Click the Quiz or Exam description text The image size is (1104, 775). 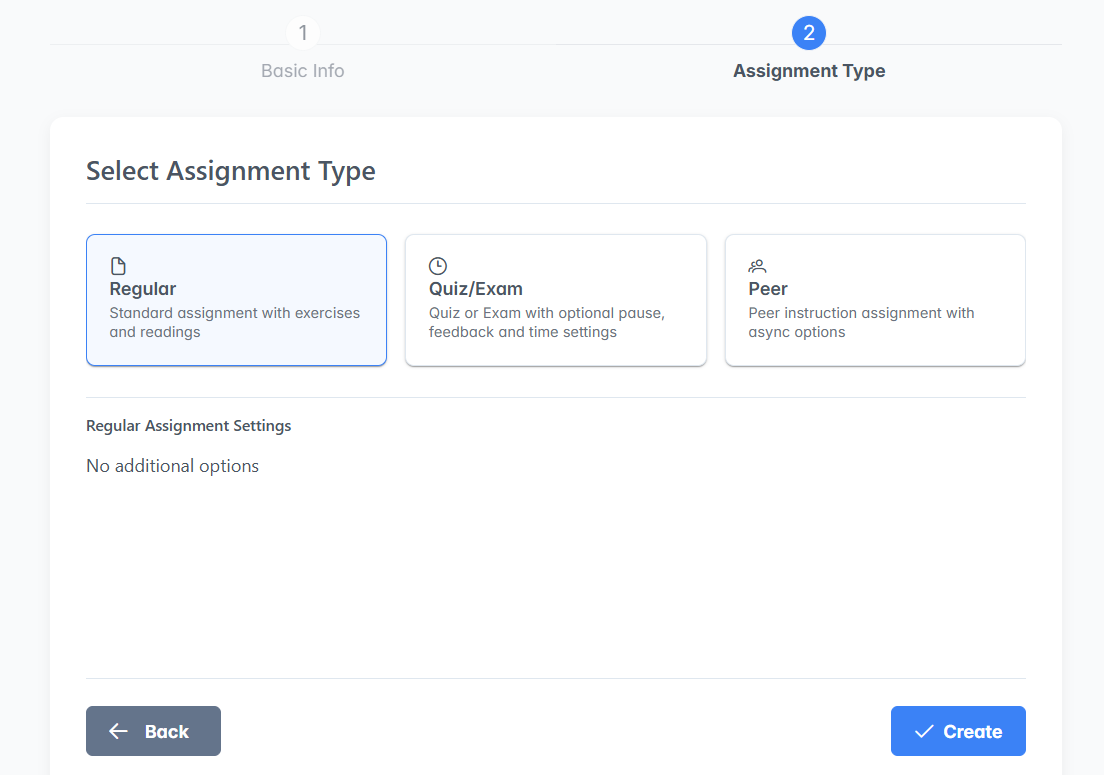tap(546, 322)
